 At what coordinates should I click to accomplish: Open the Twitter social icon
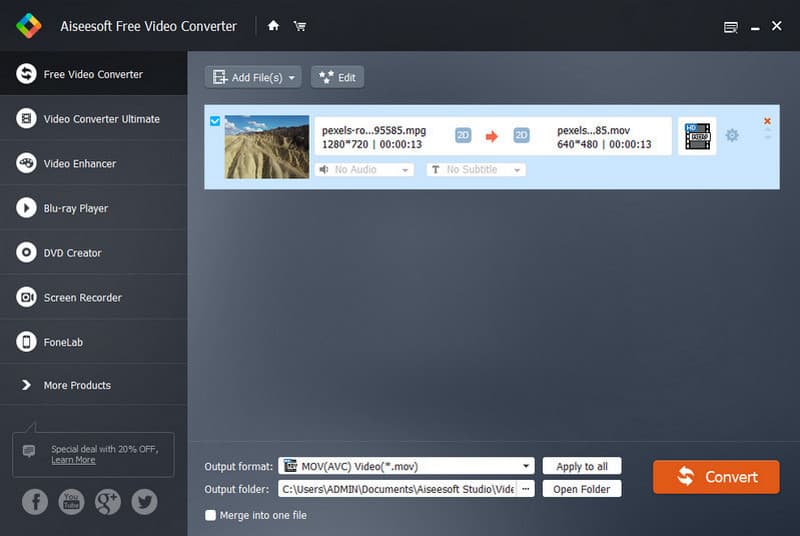[145, 502]
